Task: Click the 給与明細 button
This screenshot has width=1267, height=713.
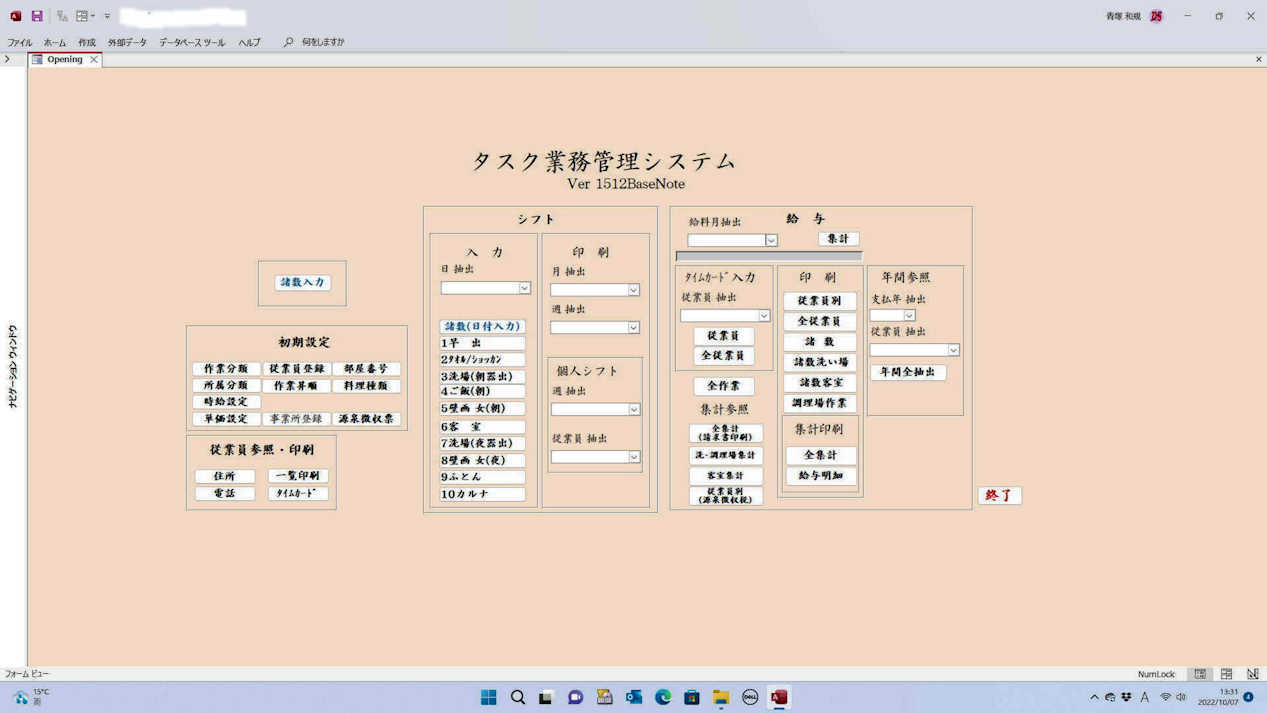Action: click(821, 476)
